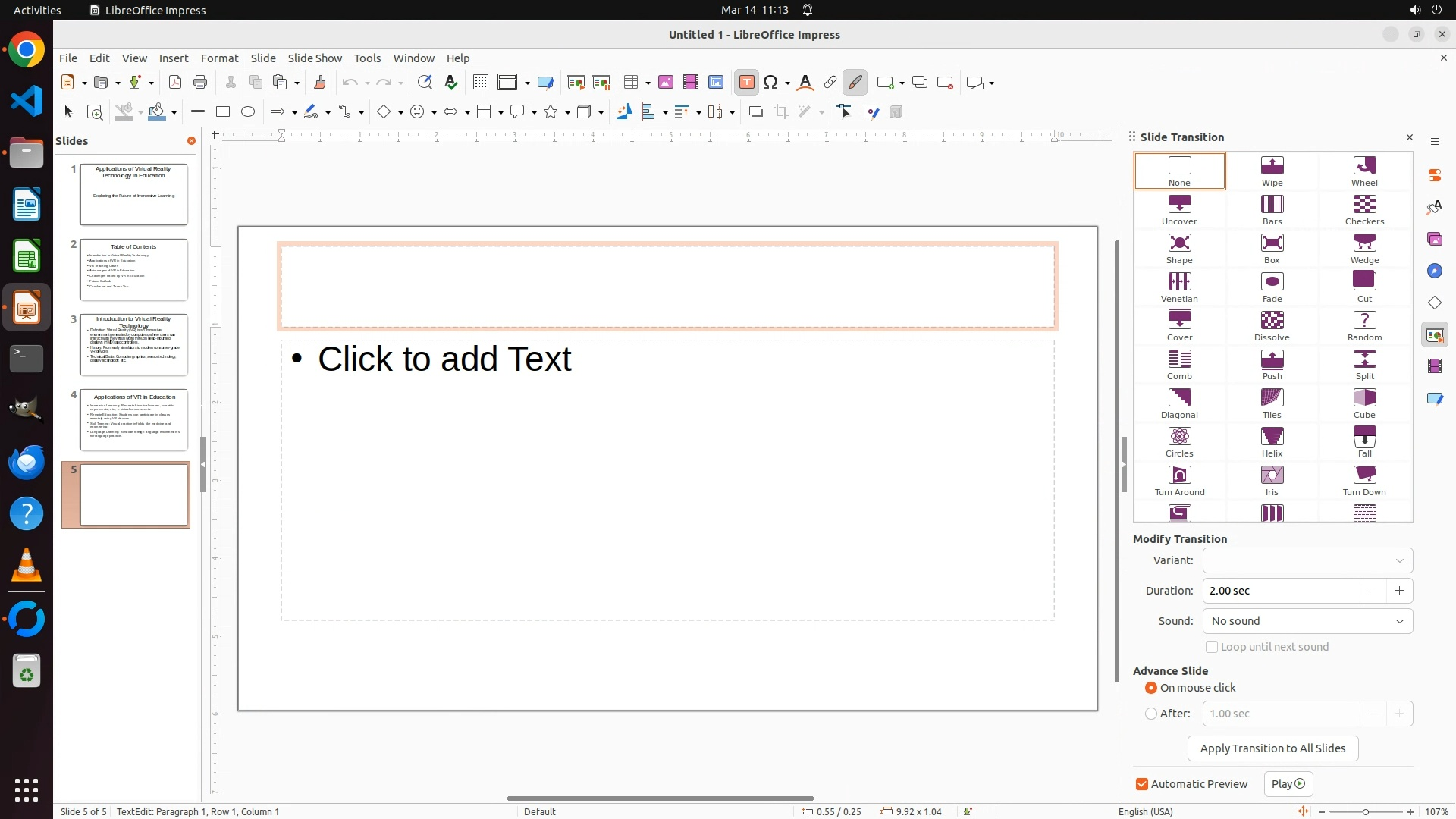Select the Wipe slide transition
The image size is (1456, 819).
[1272, 171]
